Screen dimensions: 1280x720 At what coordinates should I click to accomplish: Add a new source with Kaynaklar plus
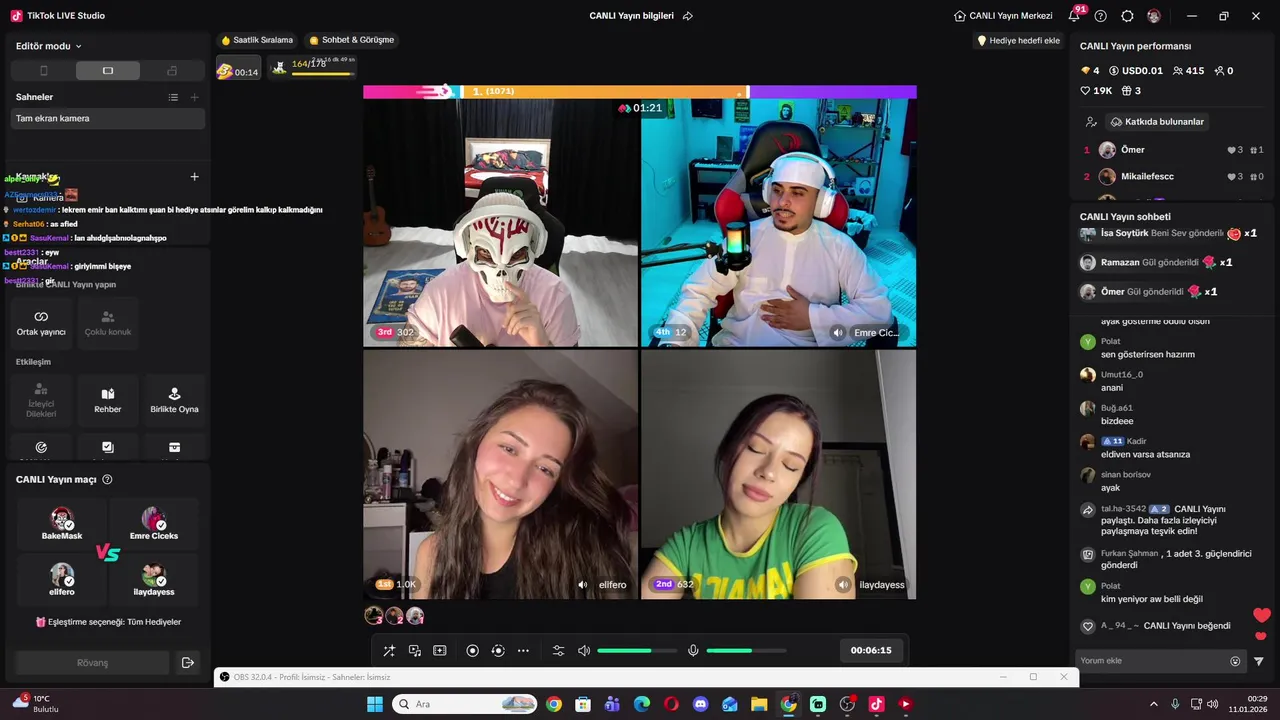click(195, 176)
